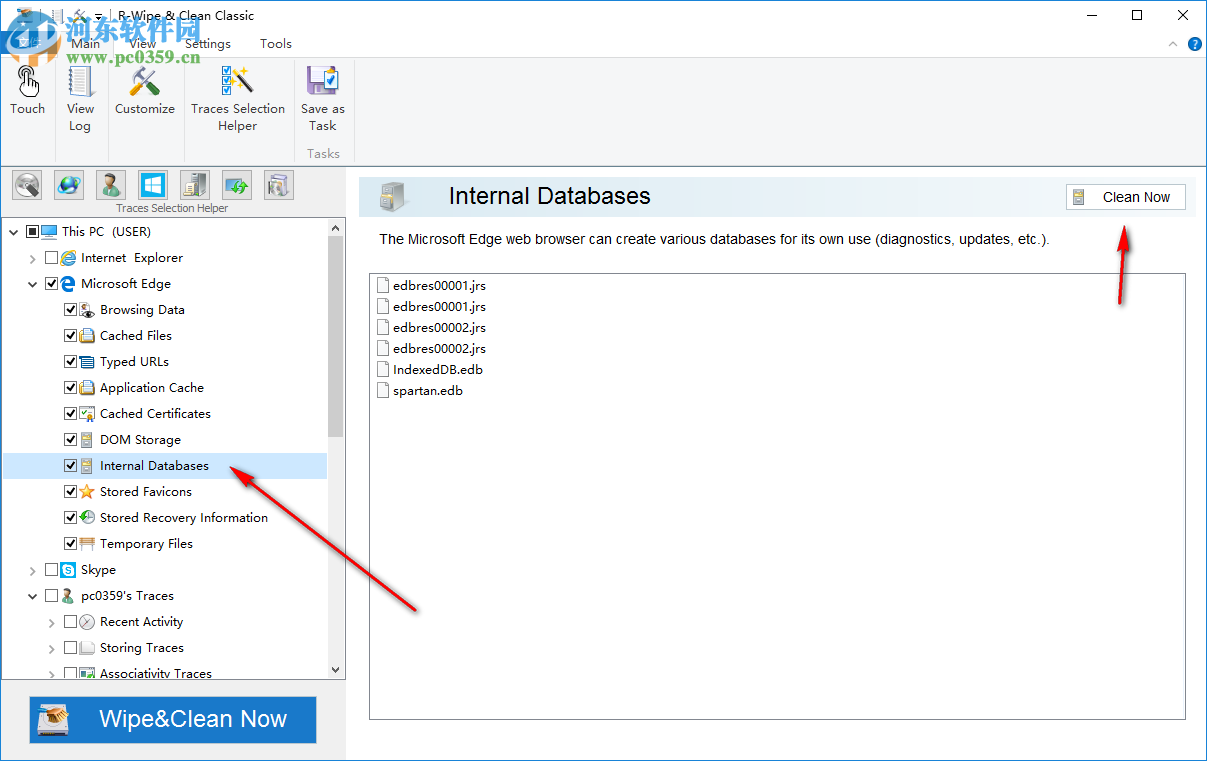The width and height of the screenshot is (1207, 761).
Task: Uncheck DOM Storage checkbox
Action: pos(71,440)
